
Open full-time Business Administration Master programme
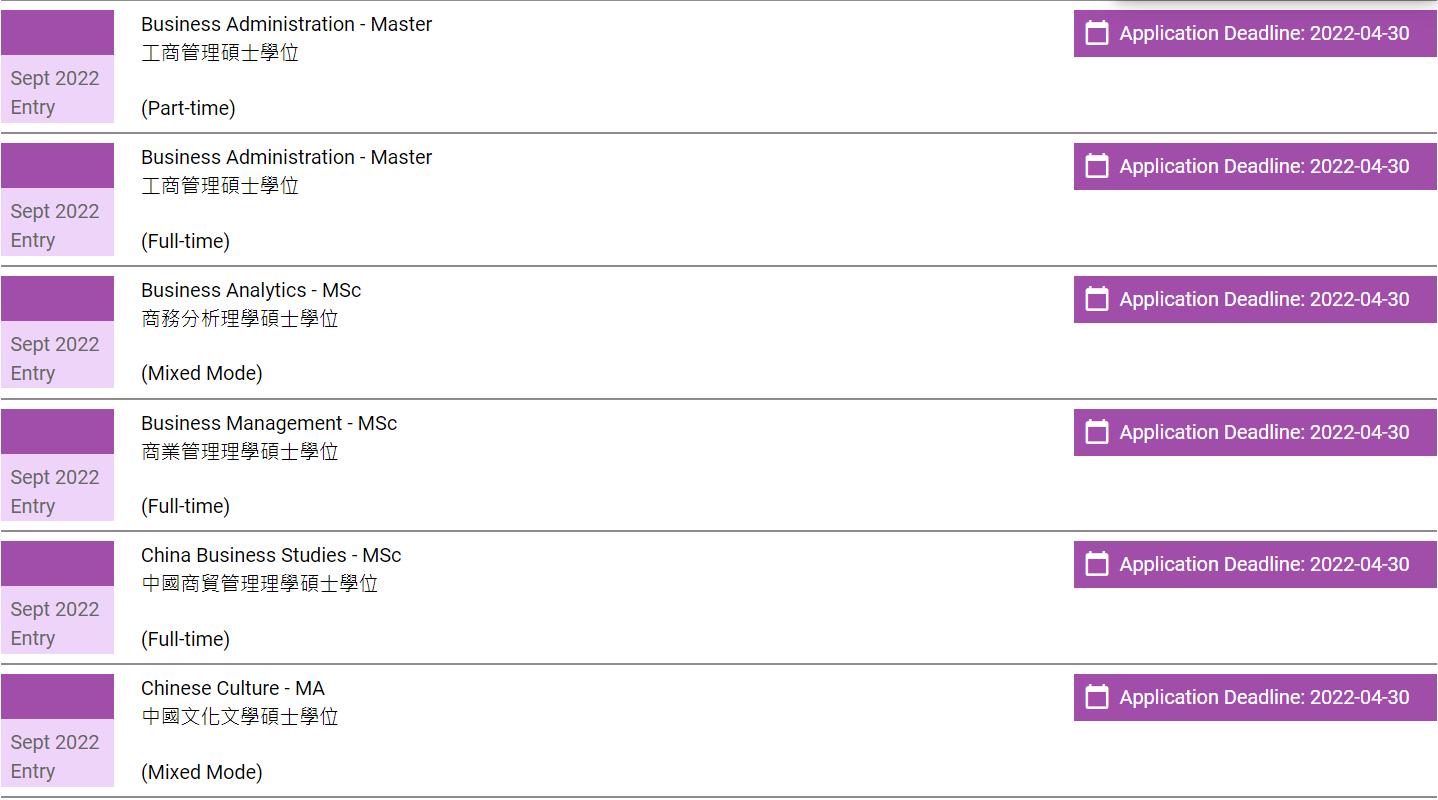coord(286,157)
